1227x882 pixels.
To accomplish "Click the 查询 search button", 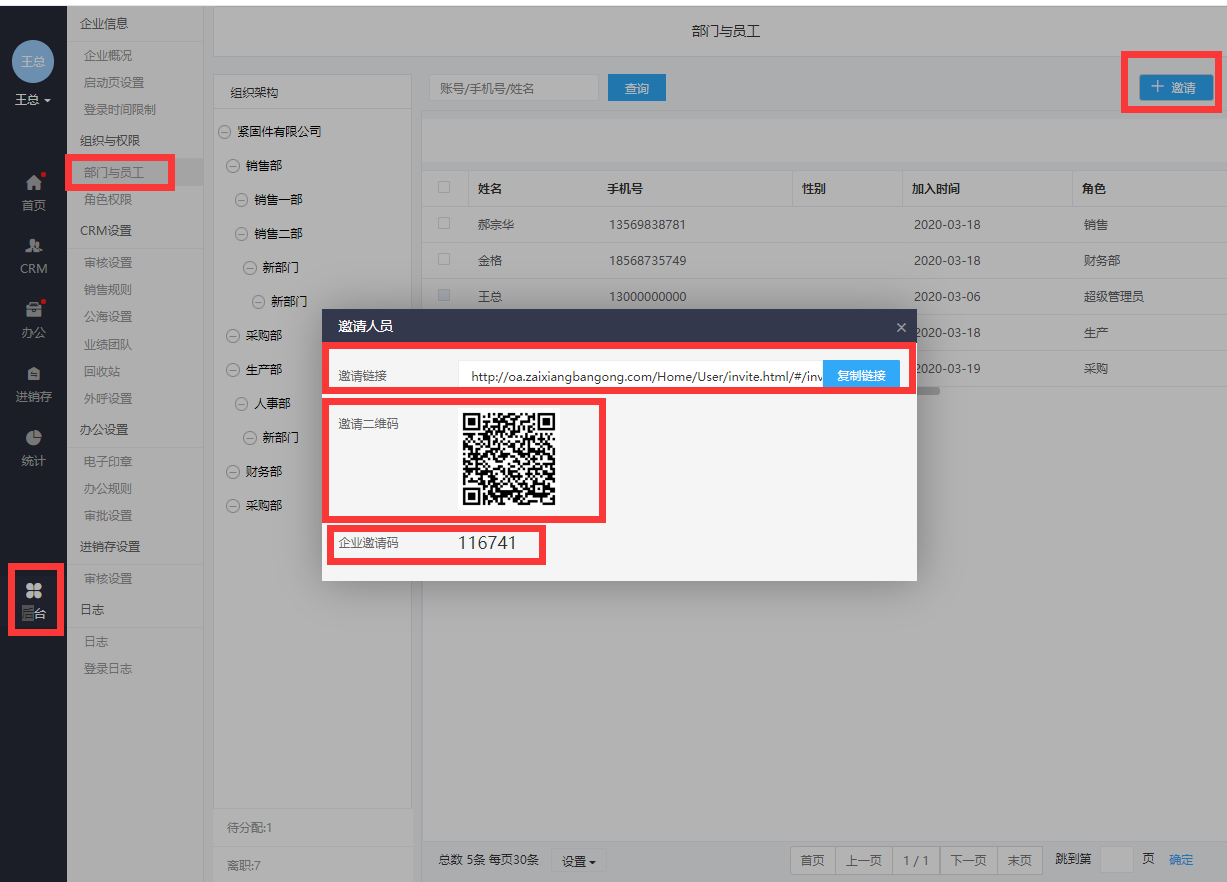I will 637,88.
